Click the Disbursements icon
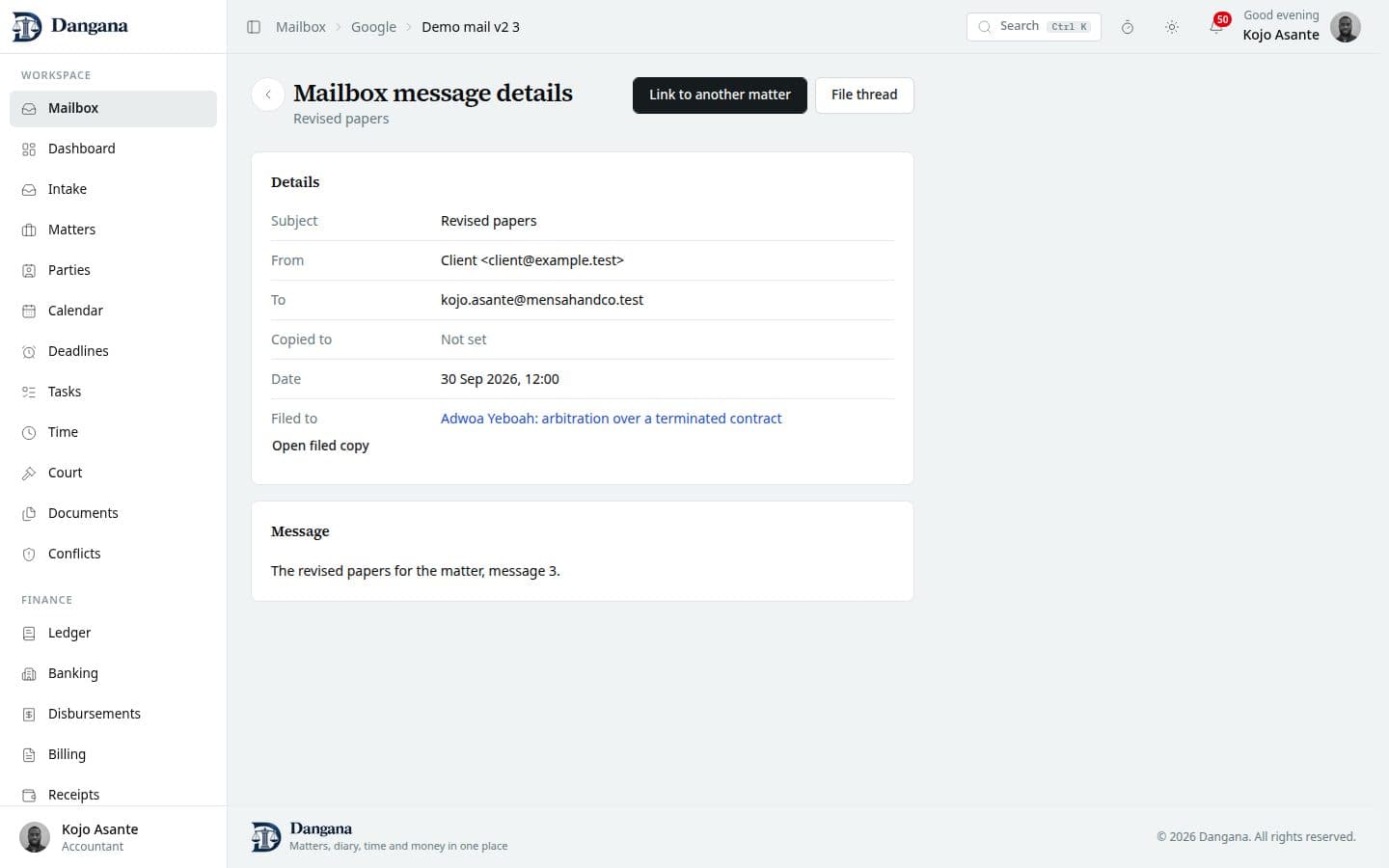This screenshot has width=1389, height=868. [x=29, y=714]
